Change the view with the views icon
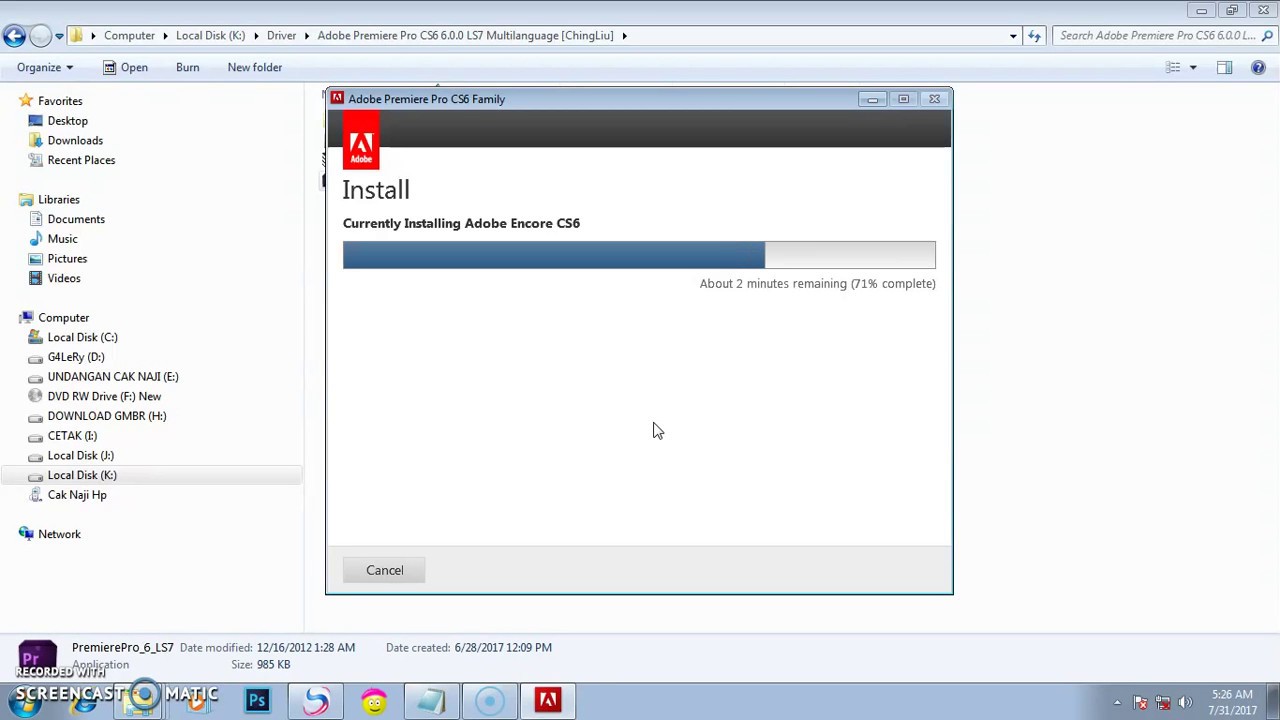 (x=1173, y=67)
